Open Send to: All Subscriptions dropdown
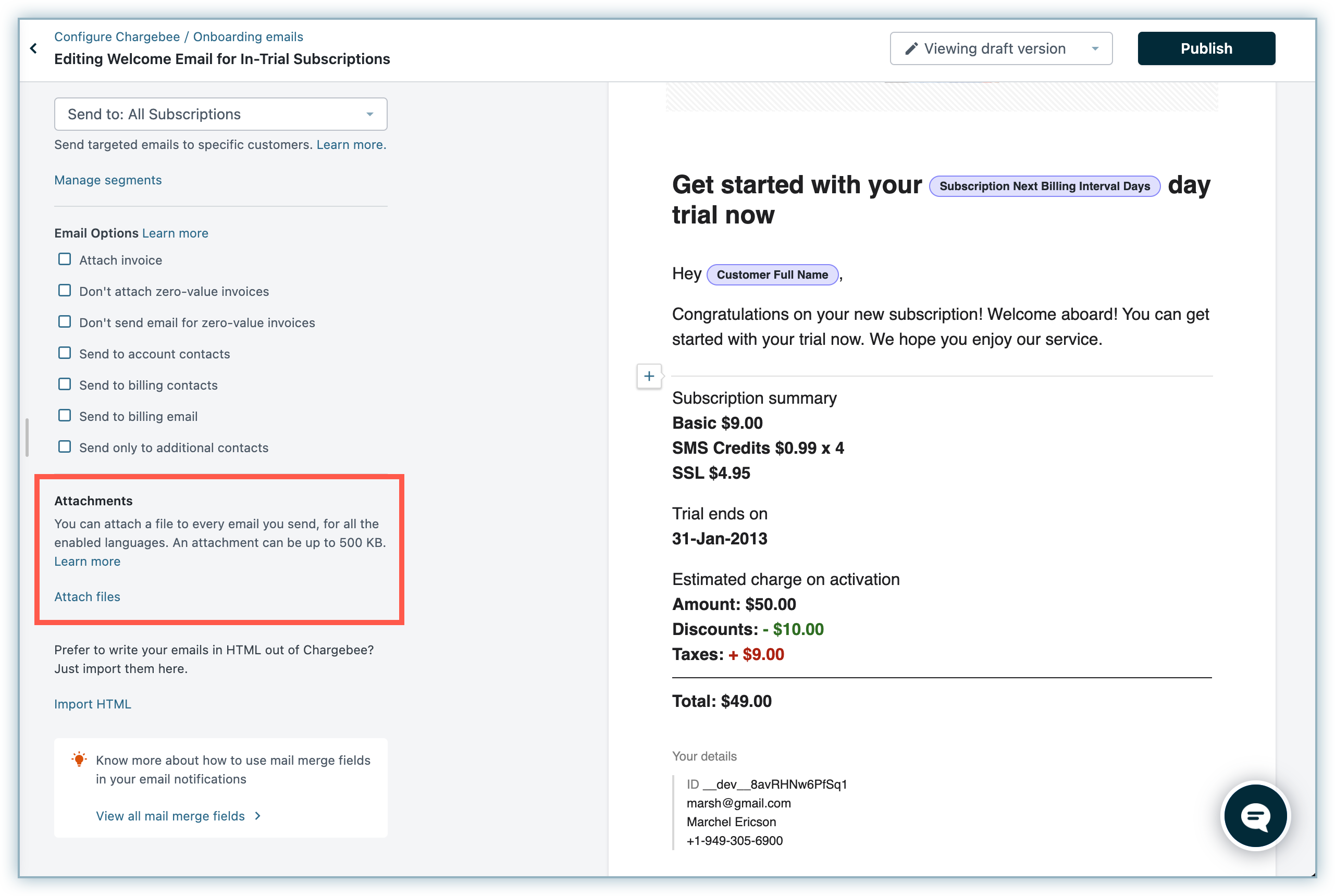The width and height of the screenshot is (1335, 896). tap(220, 114)
